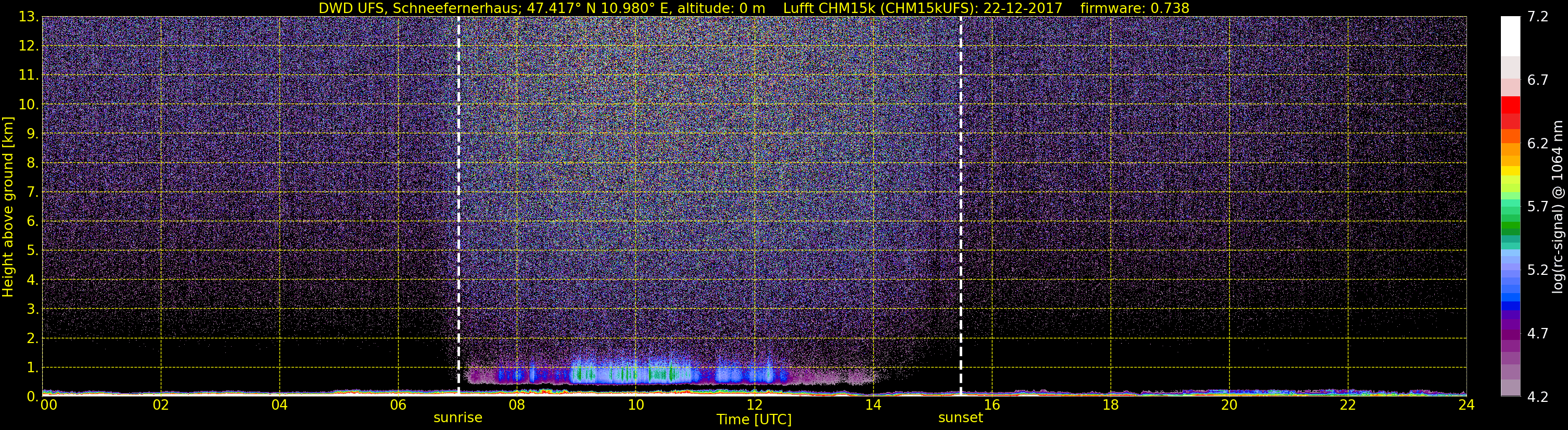Click the bright blue segment of the colorbar
The height and width of the screenshot is (430, 1568).
(1510, 298)
